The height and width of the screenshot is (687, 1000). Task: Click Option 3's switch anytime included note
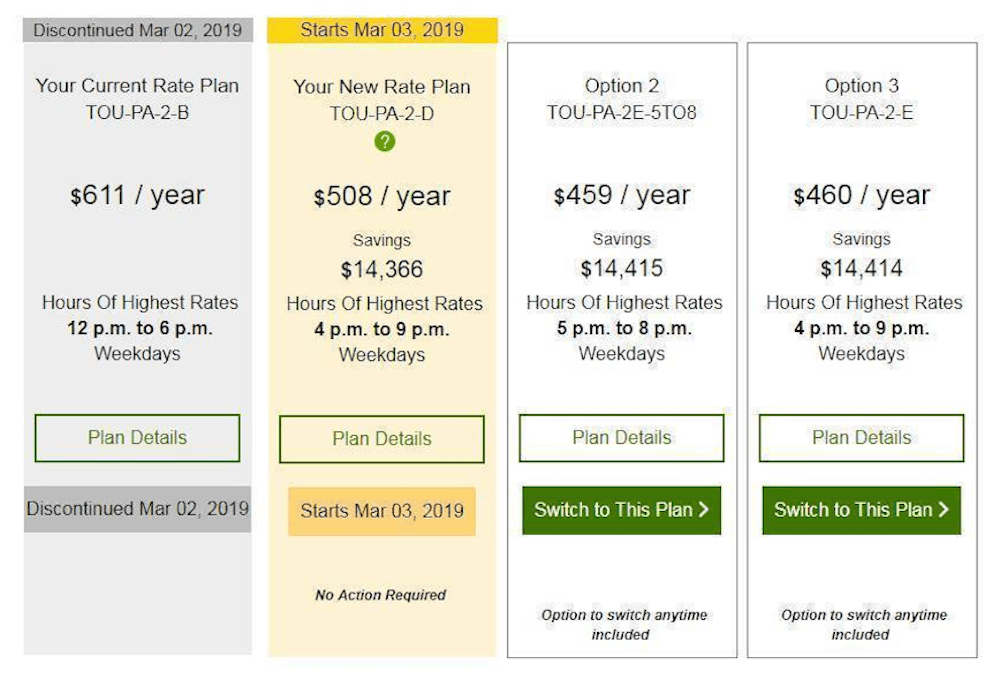coord(864,624)
